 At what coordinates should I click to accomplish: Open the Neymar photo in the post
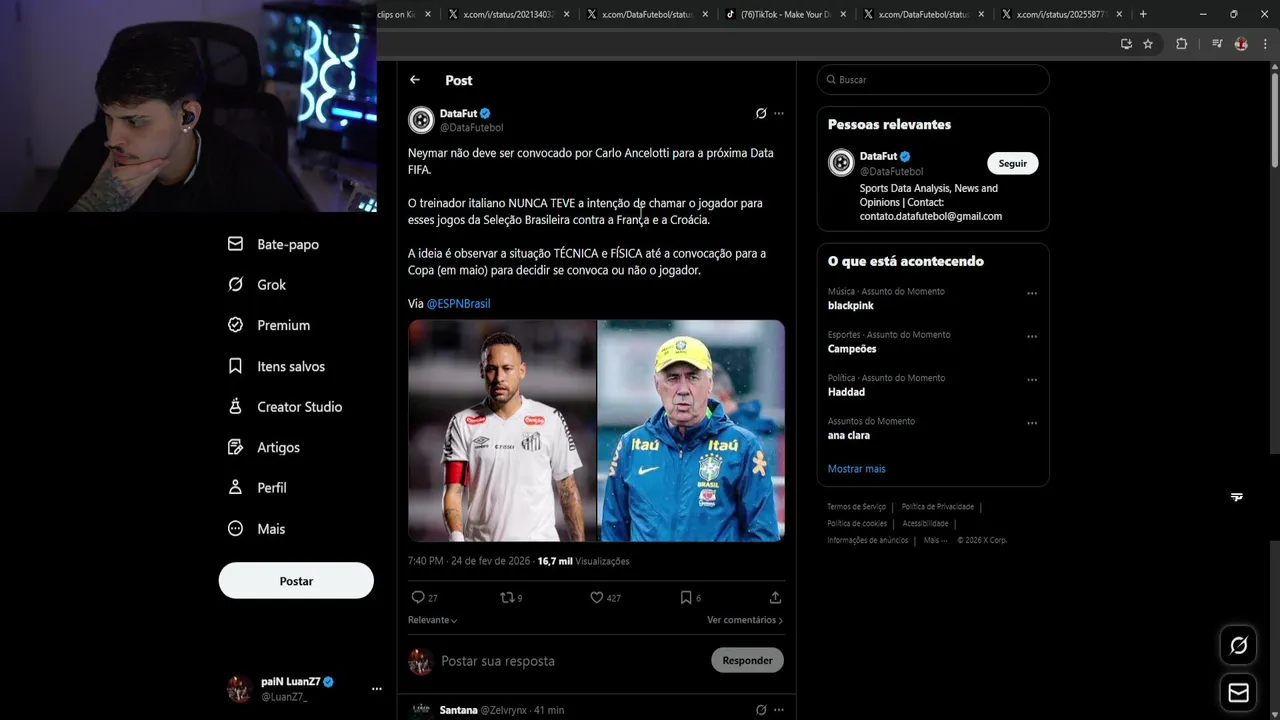[x=502, y=431]
